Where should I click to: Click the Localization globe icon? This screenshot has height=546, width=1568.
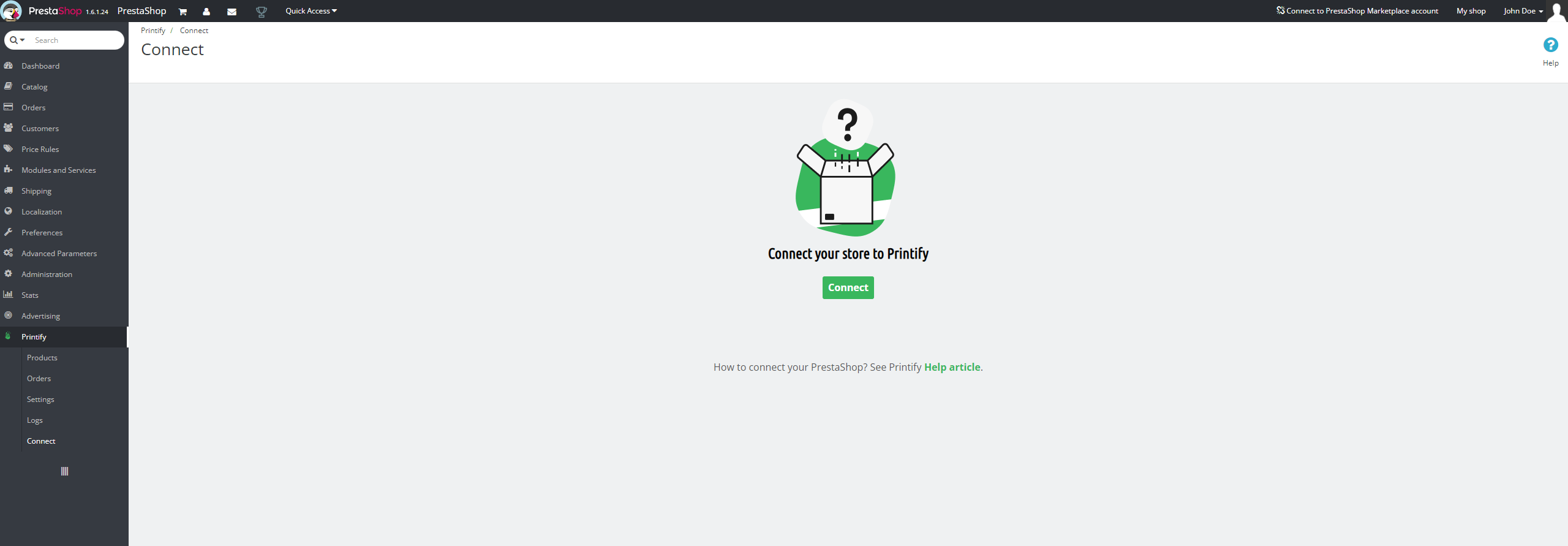tap(9, 211)
